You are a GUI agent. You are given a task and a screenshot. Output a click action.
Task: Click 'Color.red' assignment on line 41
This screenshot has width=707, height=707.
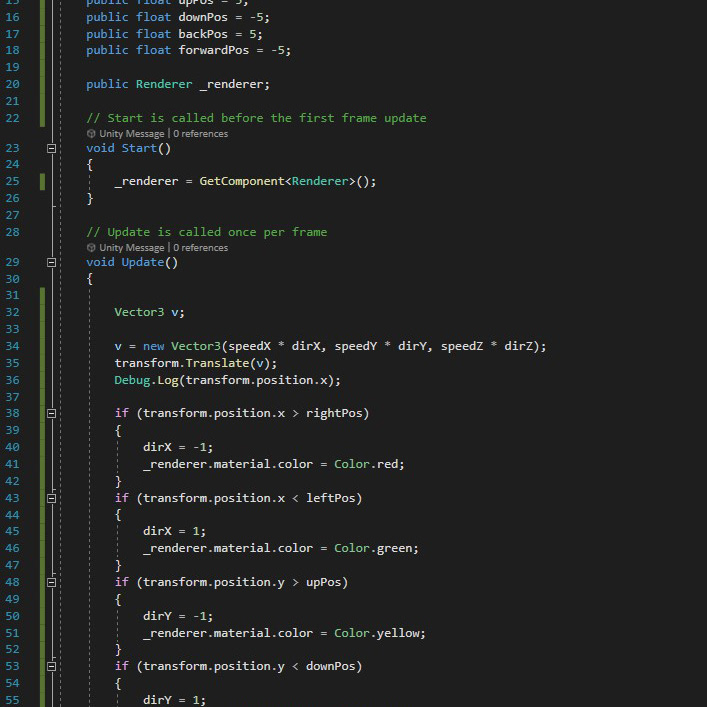click(369, 464)
